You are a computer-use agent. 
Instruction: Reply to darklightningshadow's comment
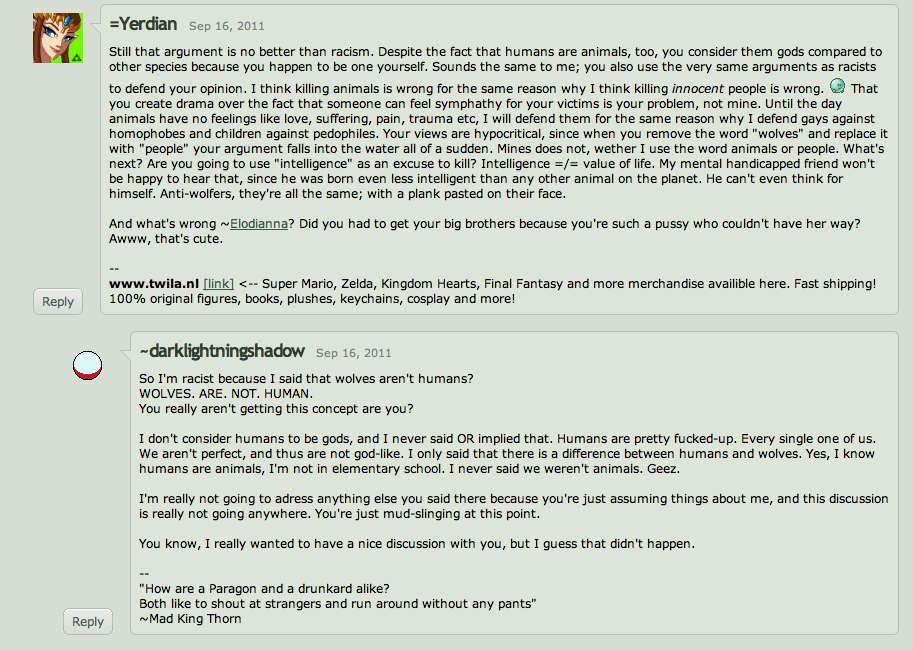[x=88, y=621]
